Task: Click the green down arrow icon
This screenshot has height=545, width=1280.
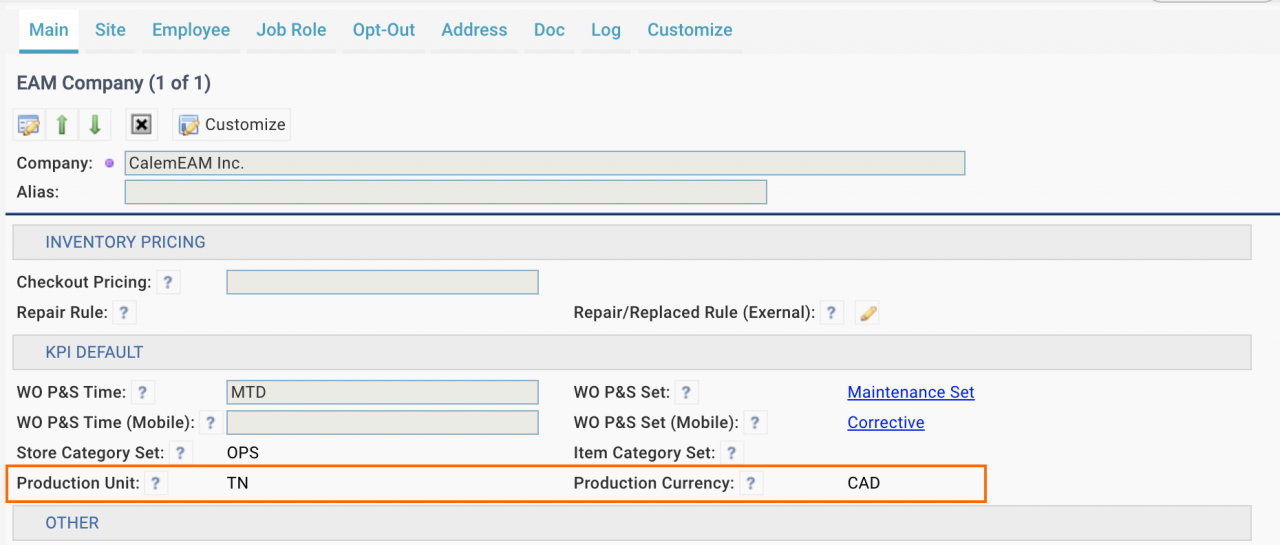Action: [x=95, y=125]
